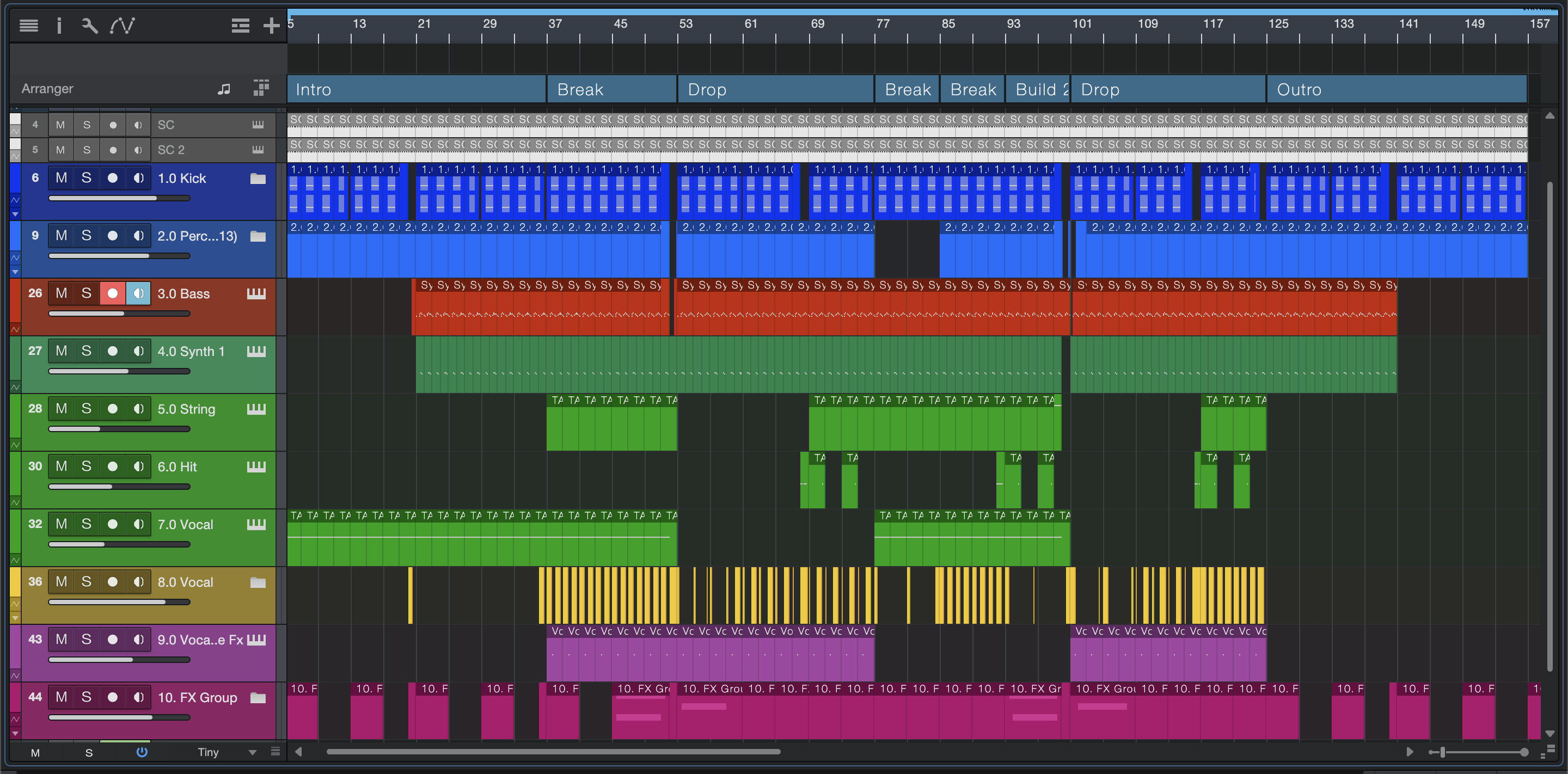Mute the SC 2 track
Image resolution: width=1568 pixels, height=774 pixels.
click(60, 150)
